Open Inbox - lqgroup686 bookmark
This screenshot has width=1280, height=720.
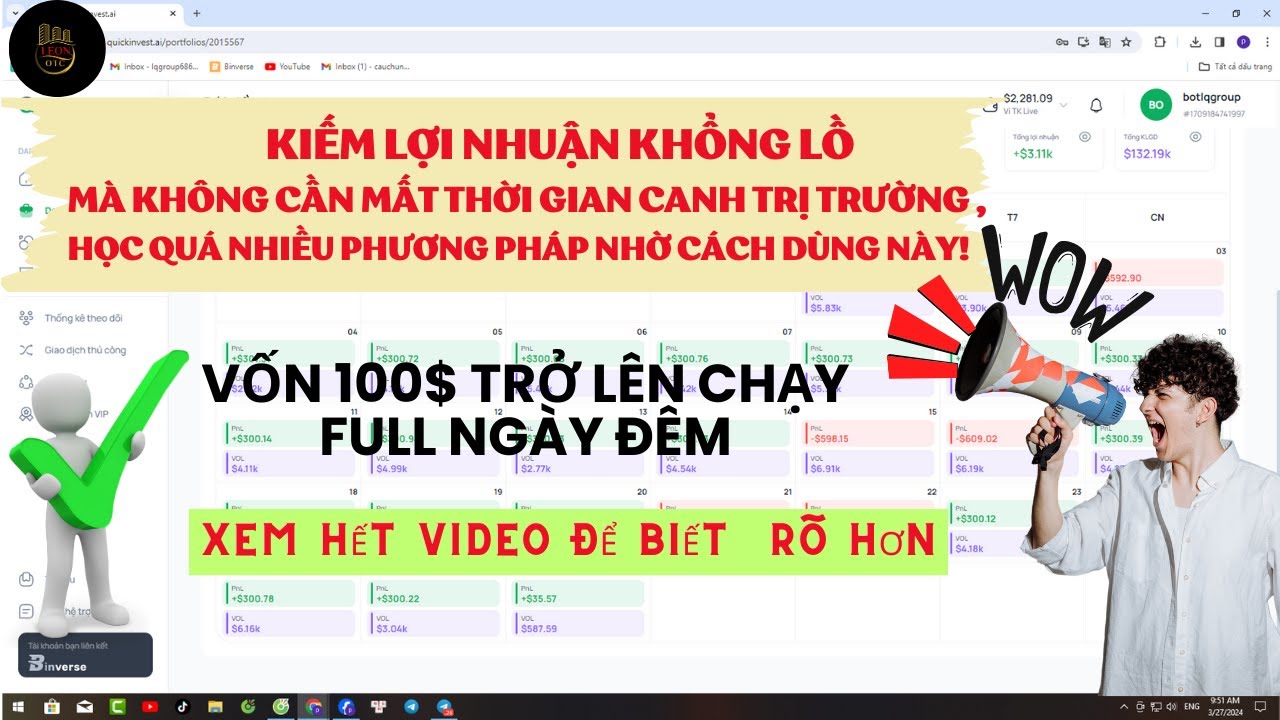tap(155, 67)
